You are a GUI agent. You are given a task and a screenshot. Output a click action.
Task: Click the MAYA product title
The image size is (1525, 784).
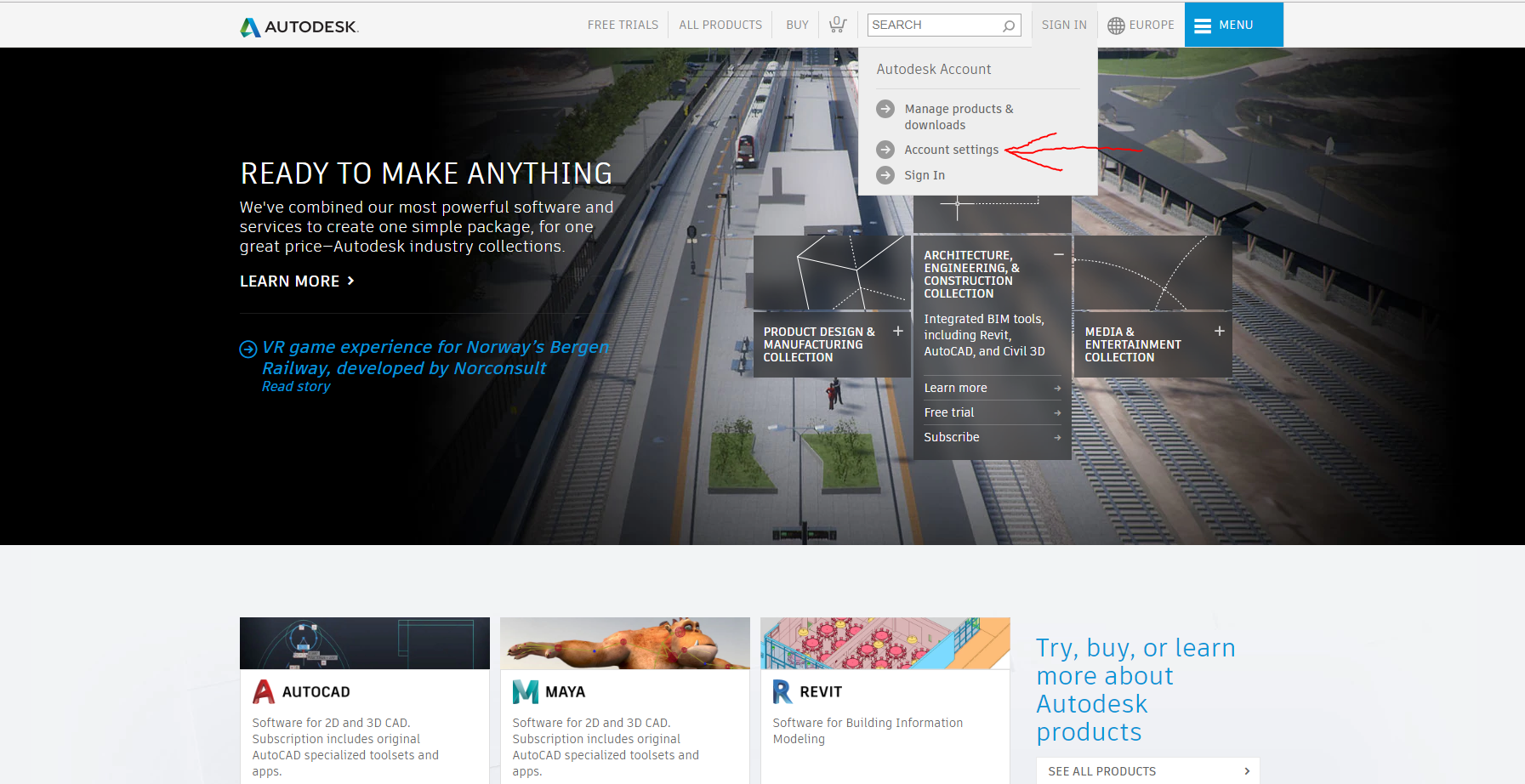pos(566,692)
